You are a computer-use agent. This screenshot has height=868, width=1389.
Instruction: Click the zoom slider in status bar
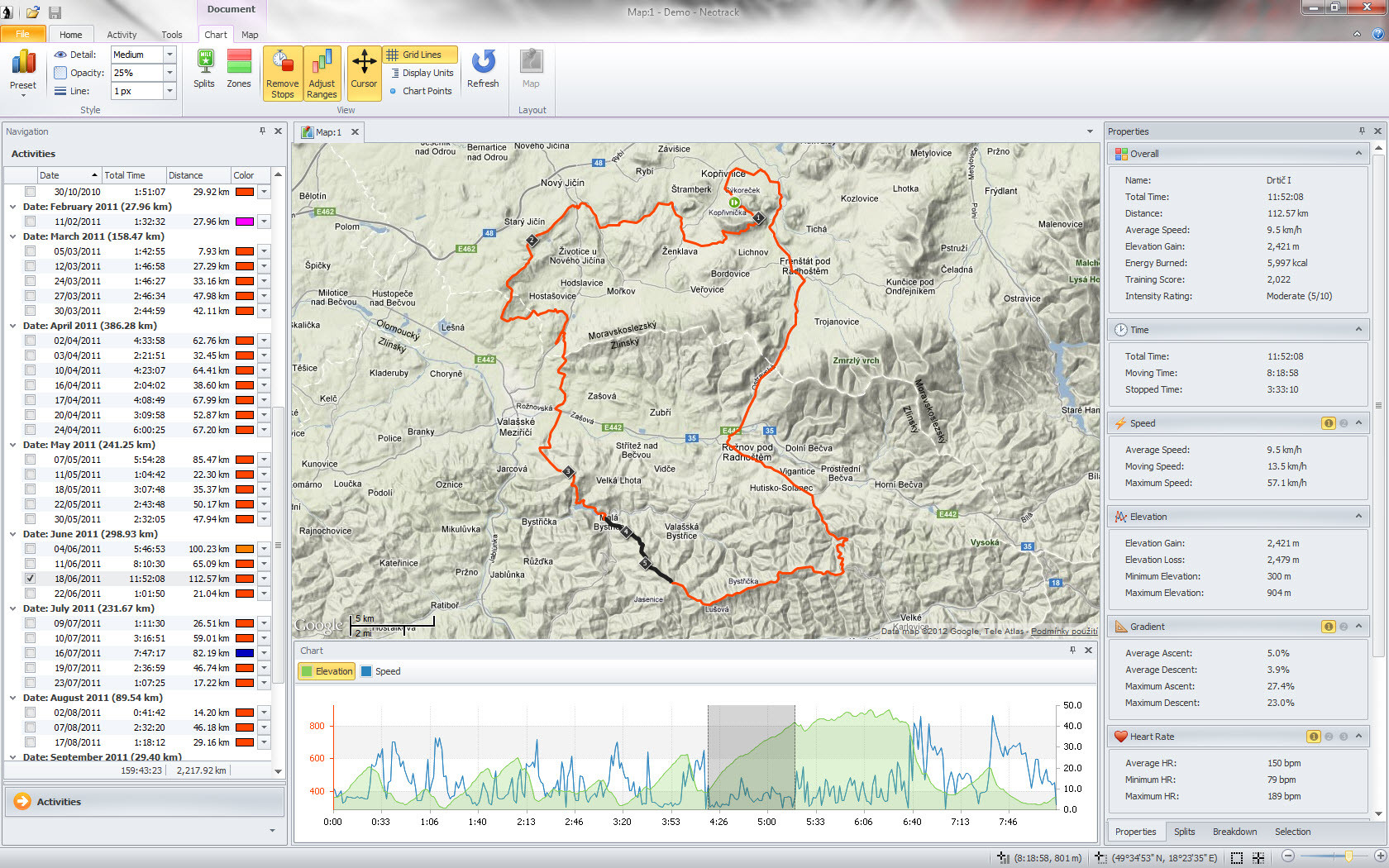click(x=1348, y=857)
